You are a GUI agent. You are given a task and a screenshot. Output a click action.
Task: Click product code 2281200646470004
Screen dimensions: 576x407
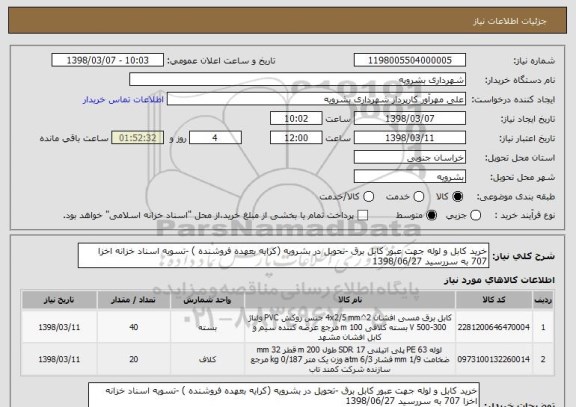494,327
